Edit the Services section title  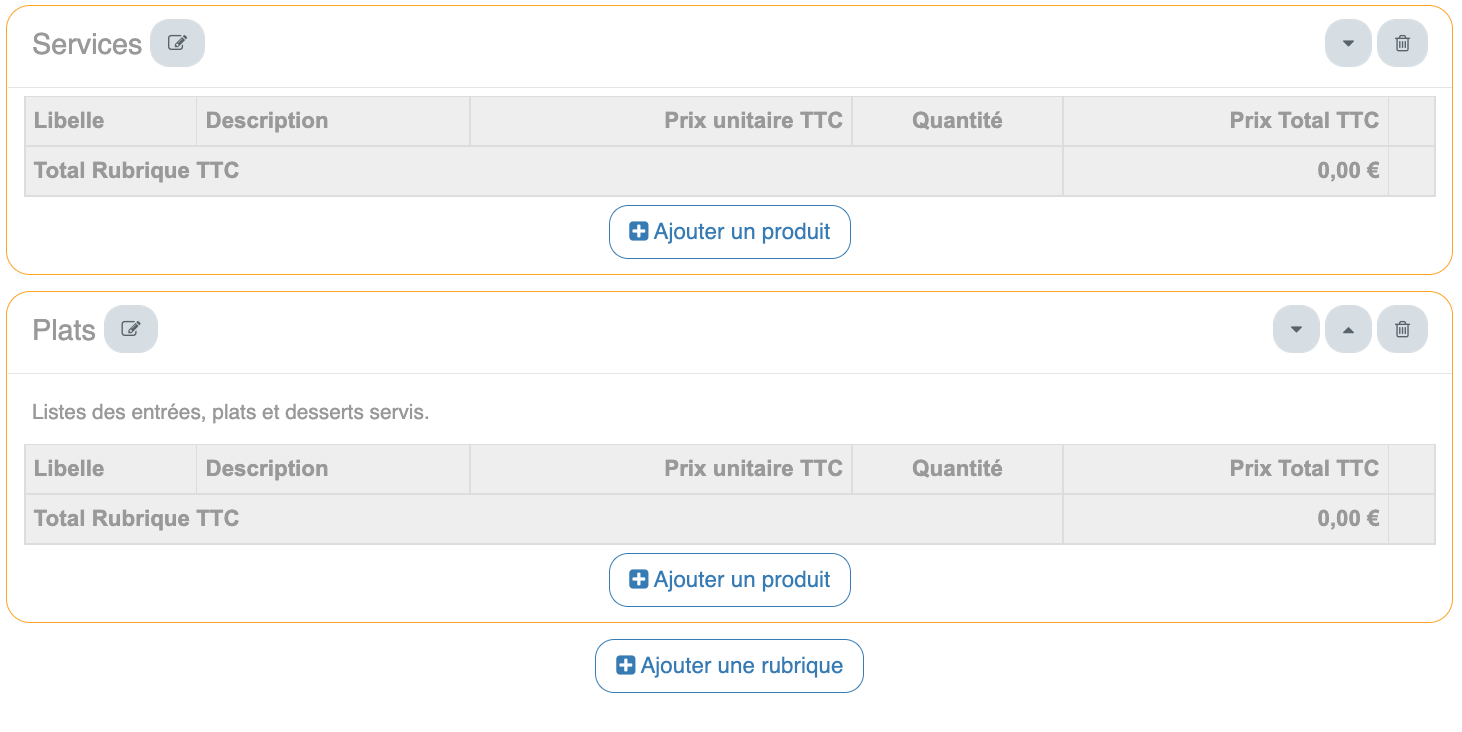coord(177,43)
